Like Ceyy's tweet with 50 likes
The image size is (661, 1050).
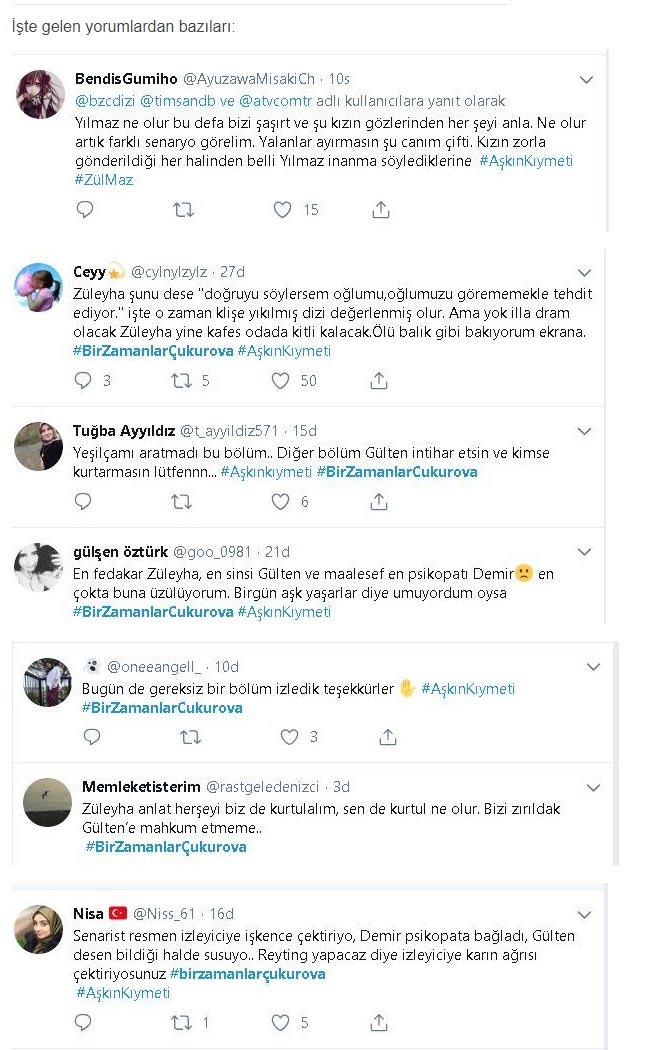tap(282, 381)
